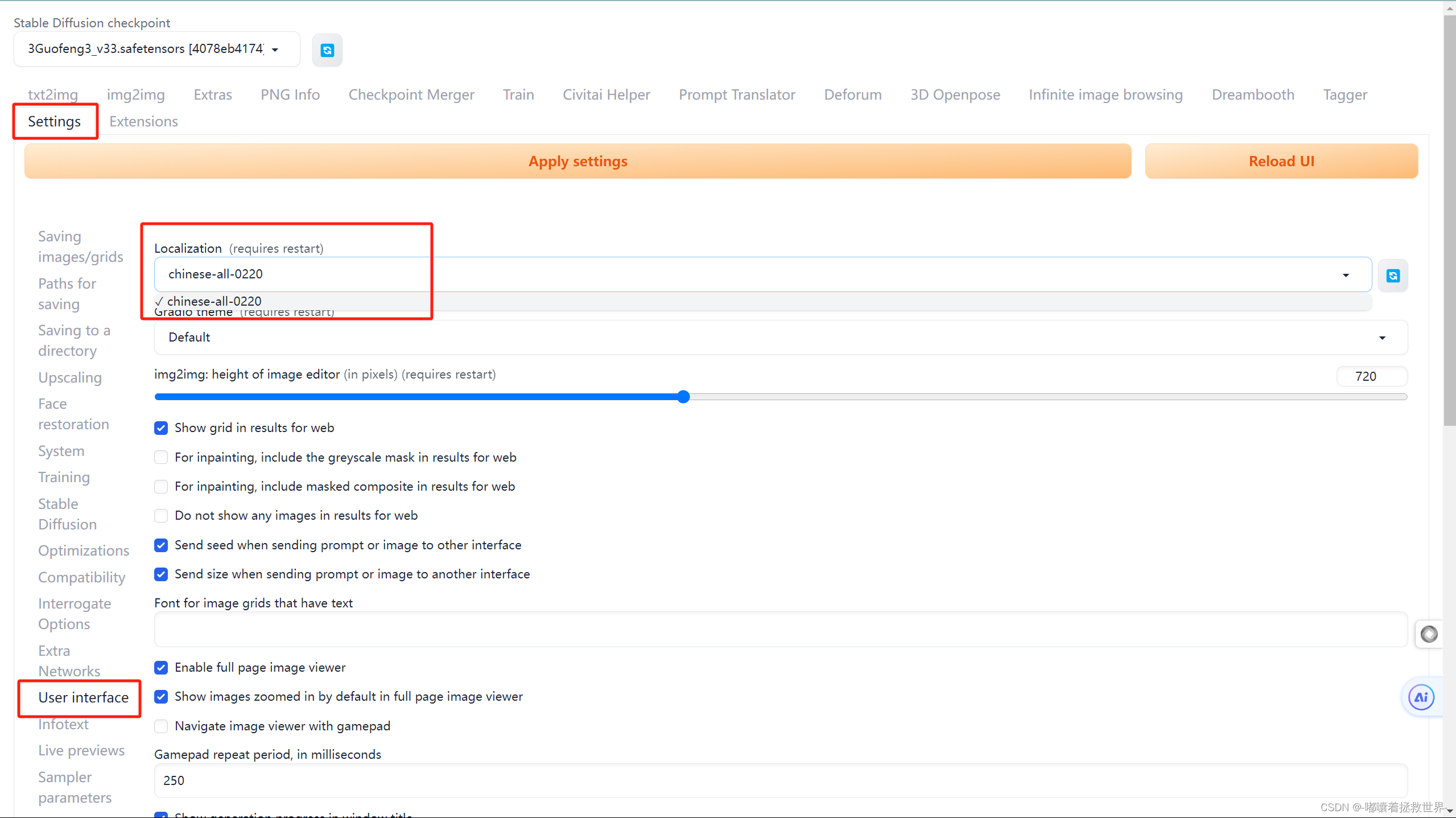Enable Navigate image viewer with gamepad
The width and height of the screenshot is (1456, 818).
tap(161, 726)
